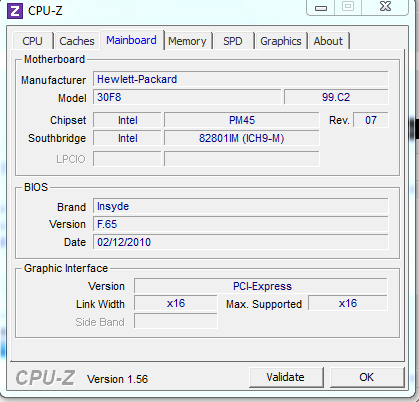Open the About tab
Viewport: 419px width, 402px height.
(328, 41)
